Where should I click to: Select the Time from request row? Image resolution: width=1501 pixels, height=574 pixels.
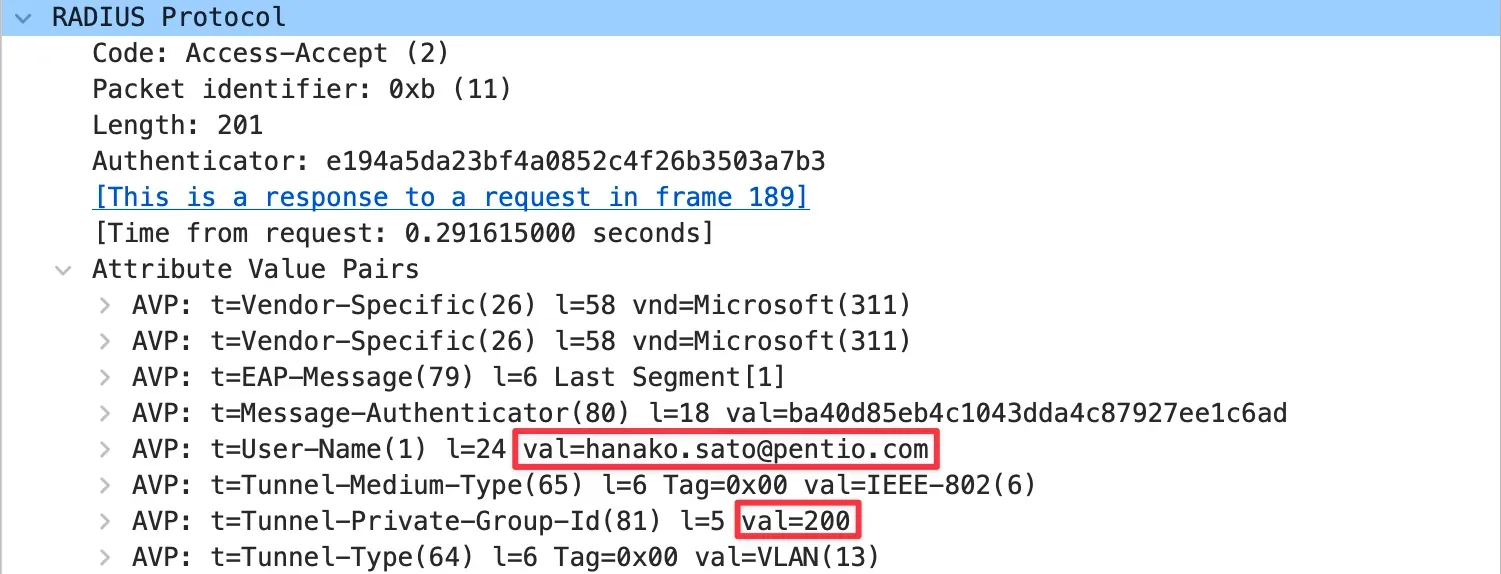402,233
